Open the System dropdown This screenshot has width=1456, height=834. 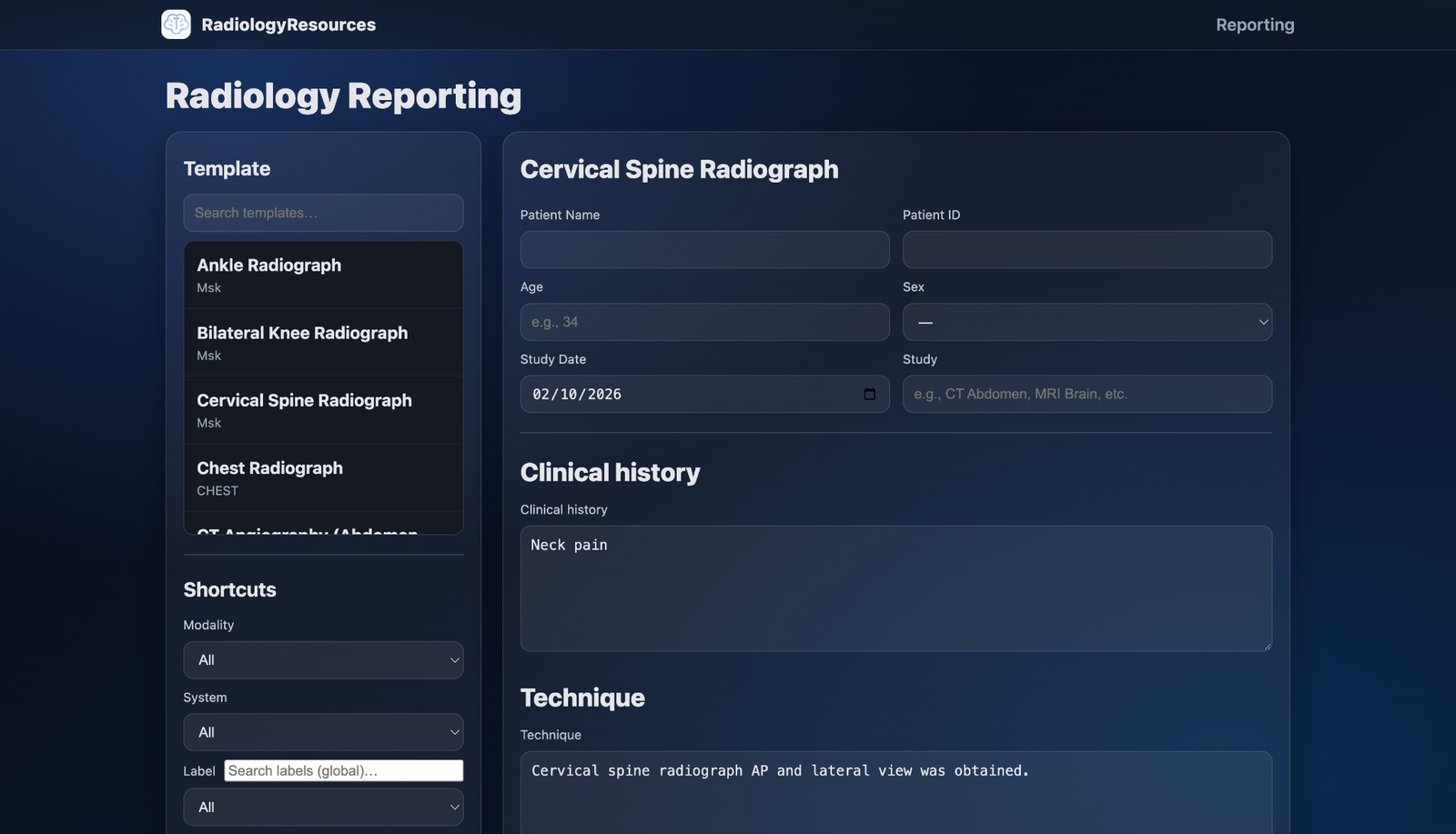tap(323, 732)
